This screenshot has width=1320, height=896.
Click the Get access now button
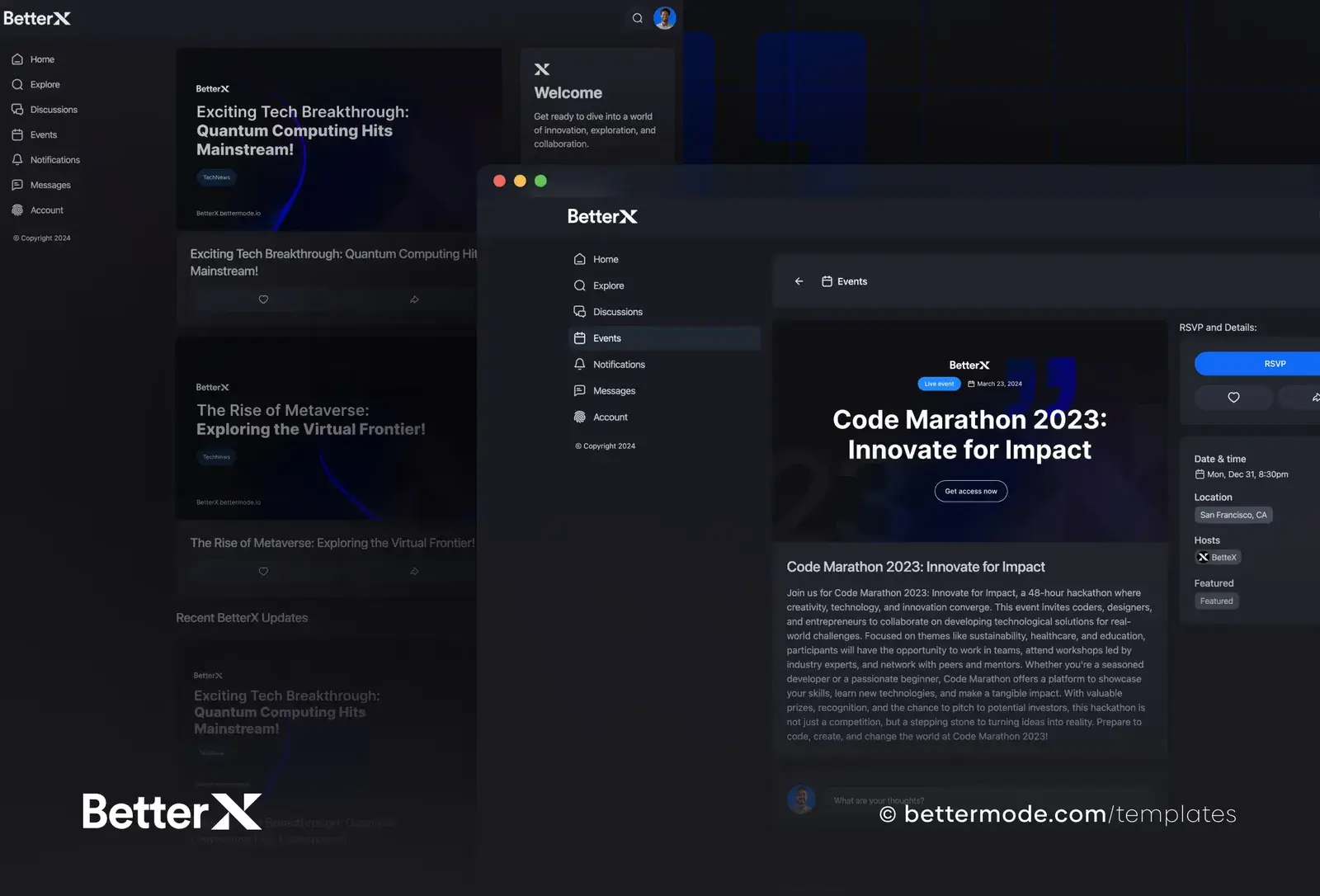pyautogui.click(x=971, y=491)
